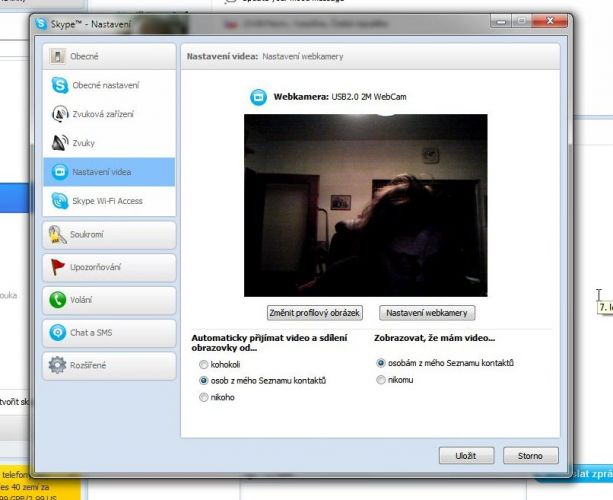Image resolution: width=613 pixels, height=500 pixels.
Task: Open Obecné nastavení settings page
Action: click(x=109, y=85)
